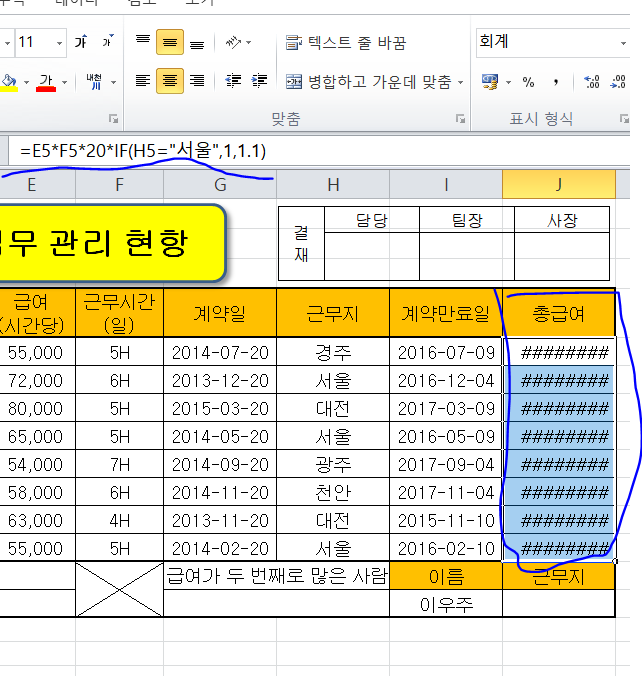Open the text orientation dropdown
Viewport: 642px width, 676px height.
pyautogui.click(x=238, y=42)
